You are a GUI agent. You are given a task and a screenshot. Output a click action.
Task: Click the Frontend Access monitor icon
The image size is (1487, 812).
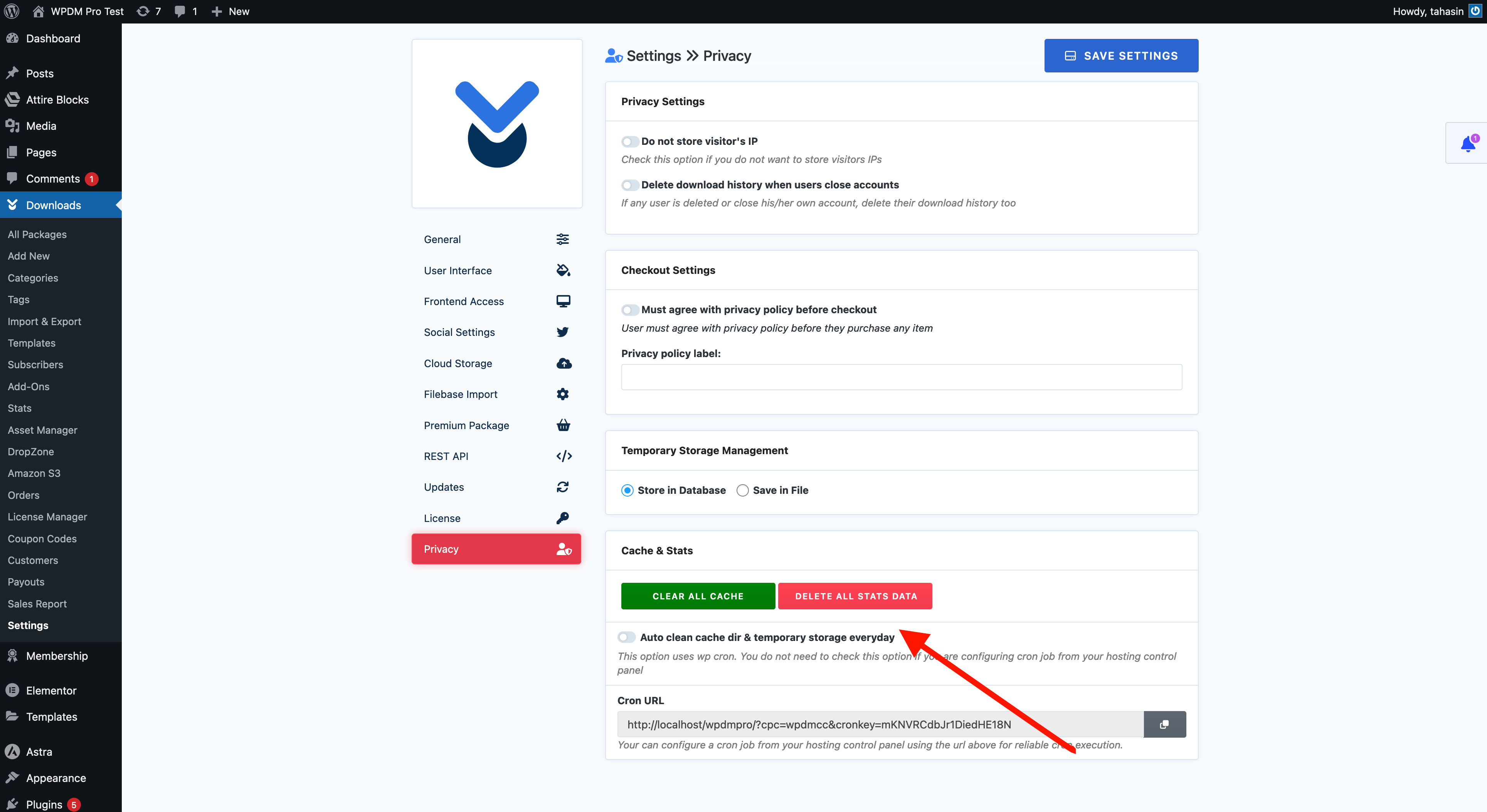563,301
